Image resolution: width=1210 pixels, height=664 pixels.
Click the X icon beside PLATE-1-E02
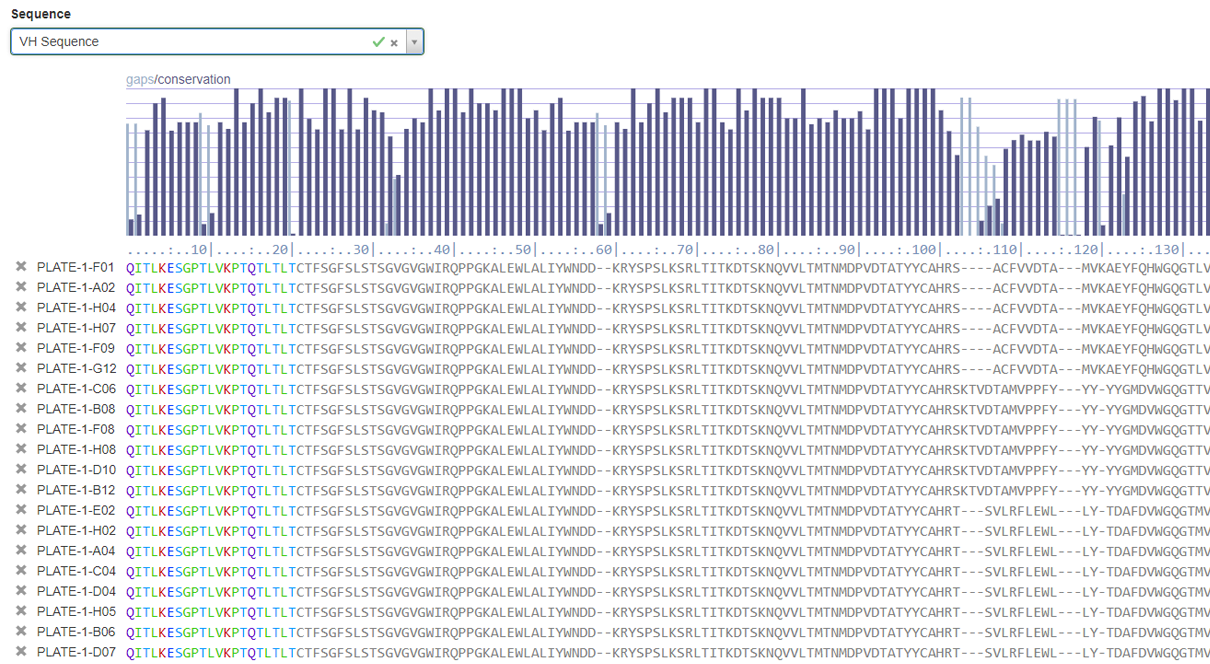[21, 511]
